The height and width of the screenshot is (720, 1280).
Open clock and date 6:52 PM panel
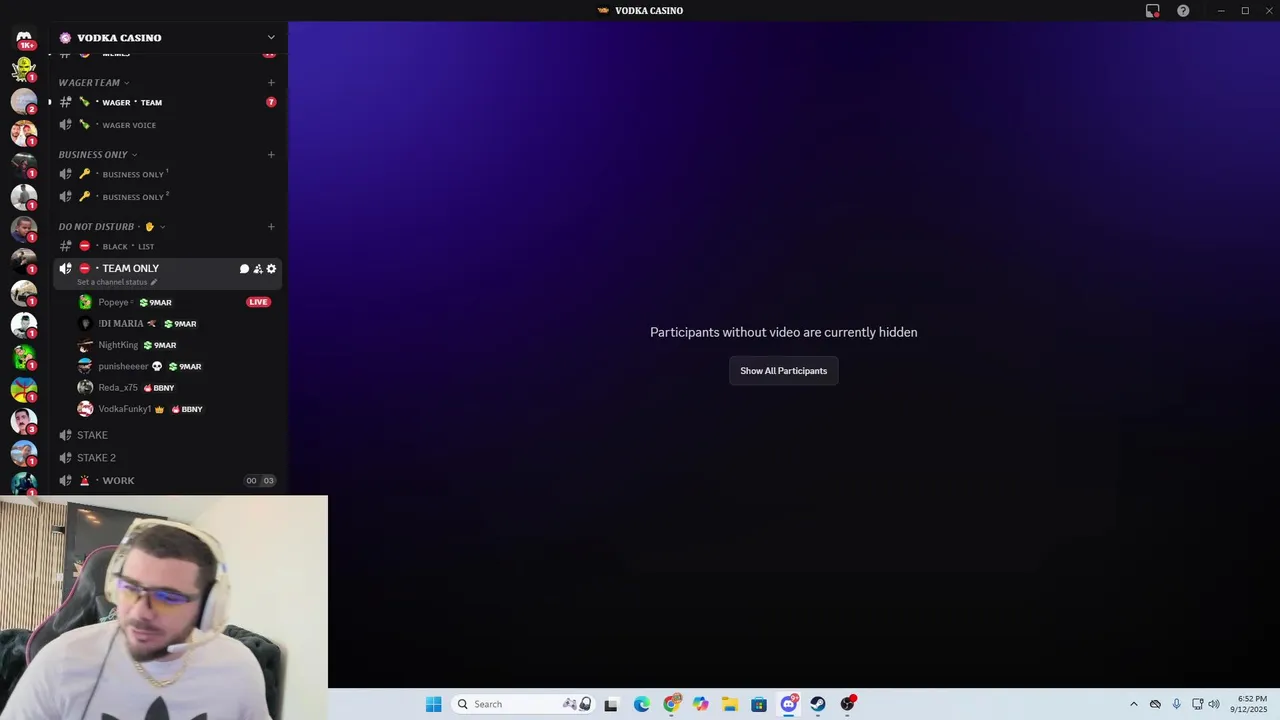pyautogui.click(x=1249, y=704)
